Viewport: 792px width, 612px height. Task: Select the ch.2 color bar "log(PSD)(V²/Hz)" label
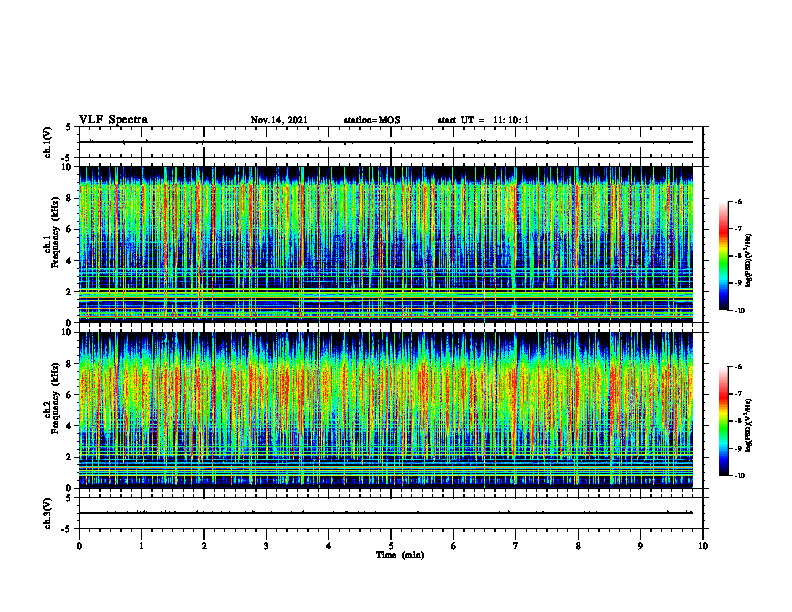click(749, 424)
